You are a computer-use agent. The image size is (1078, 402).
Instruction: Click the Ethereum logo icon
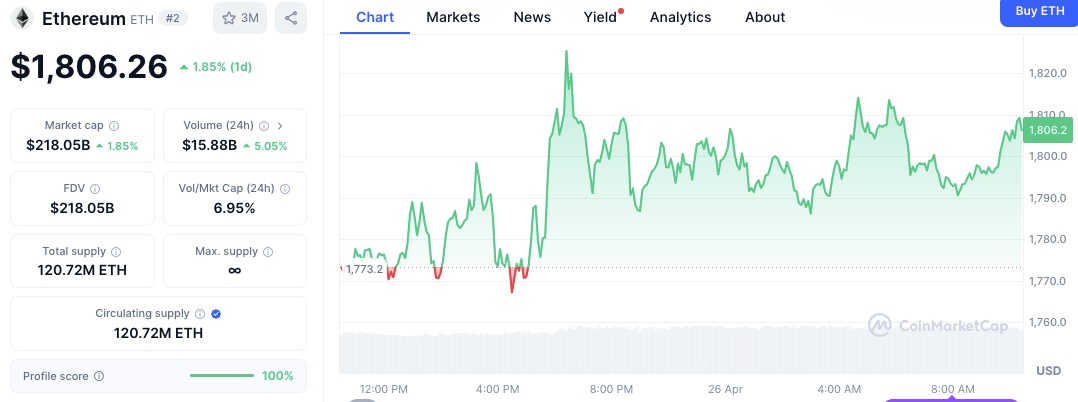coord(21,18)
